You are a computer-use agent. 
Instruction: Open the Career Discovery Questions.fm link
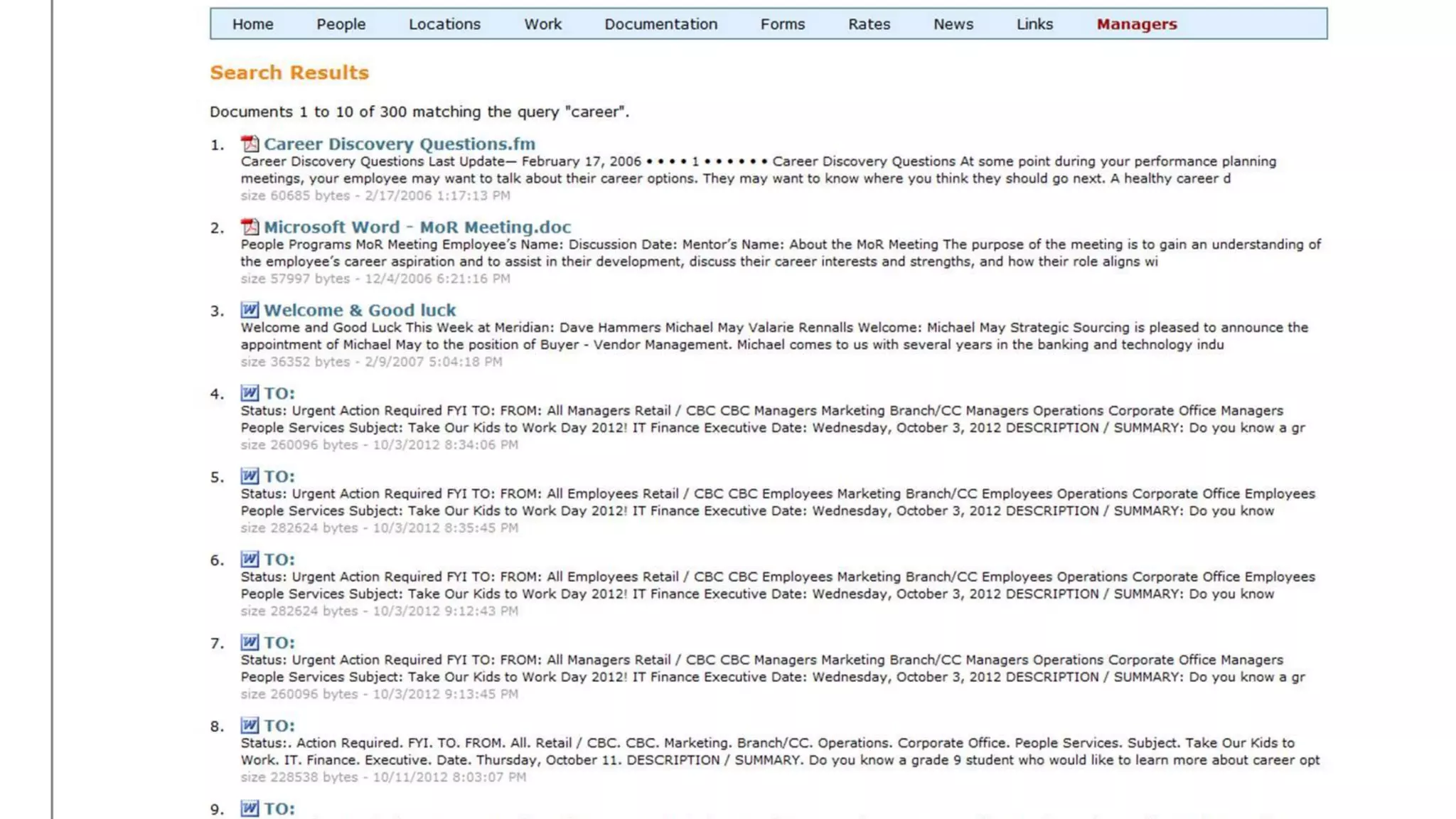399,144
